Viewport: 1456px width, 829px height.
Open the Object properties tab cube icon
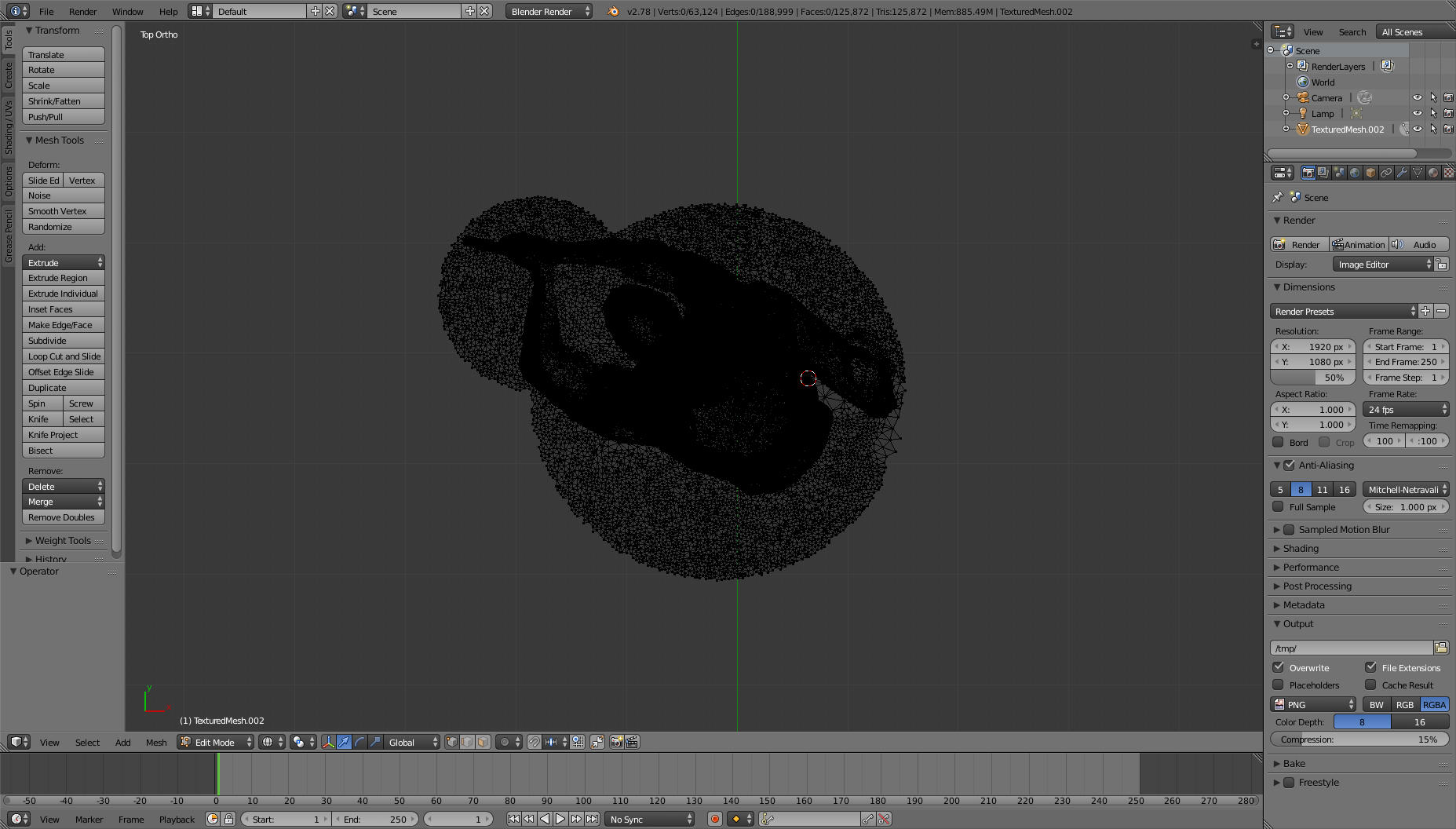(x=1370, y=173)
